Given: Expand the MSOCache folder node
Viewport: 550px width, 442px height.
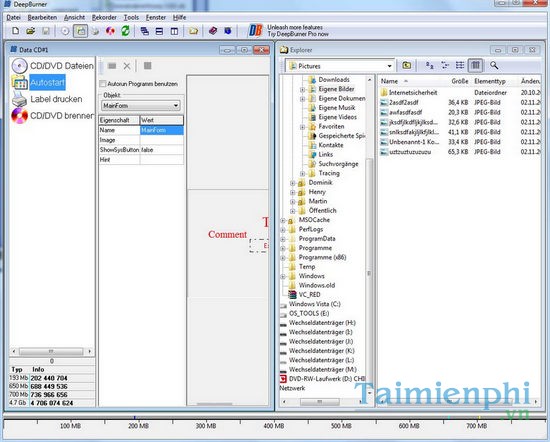Looking at the screenshot, I should pos(283,220).
